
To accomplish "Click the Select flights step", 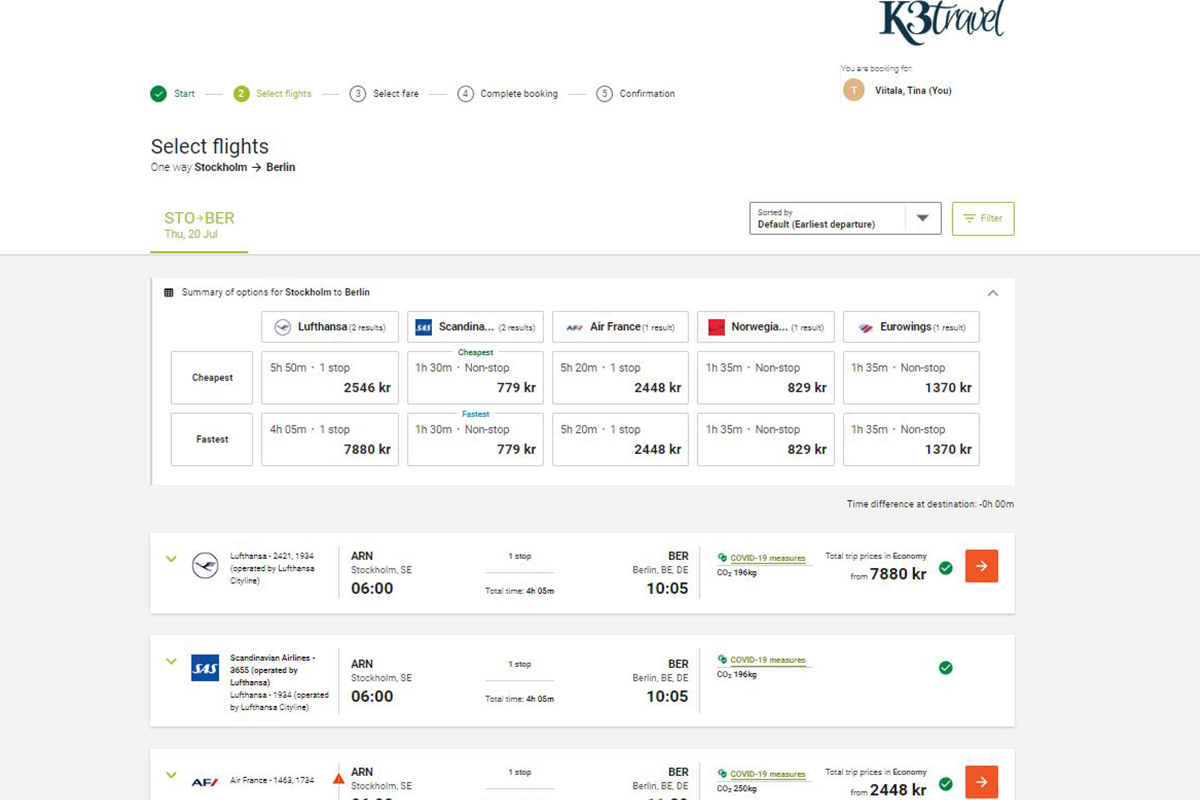I will [273, 94].
